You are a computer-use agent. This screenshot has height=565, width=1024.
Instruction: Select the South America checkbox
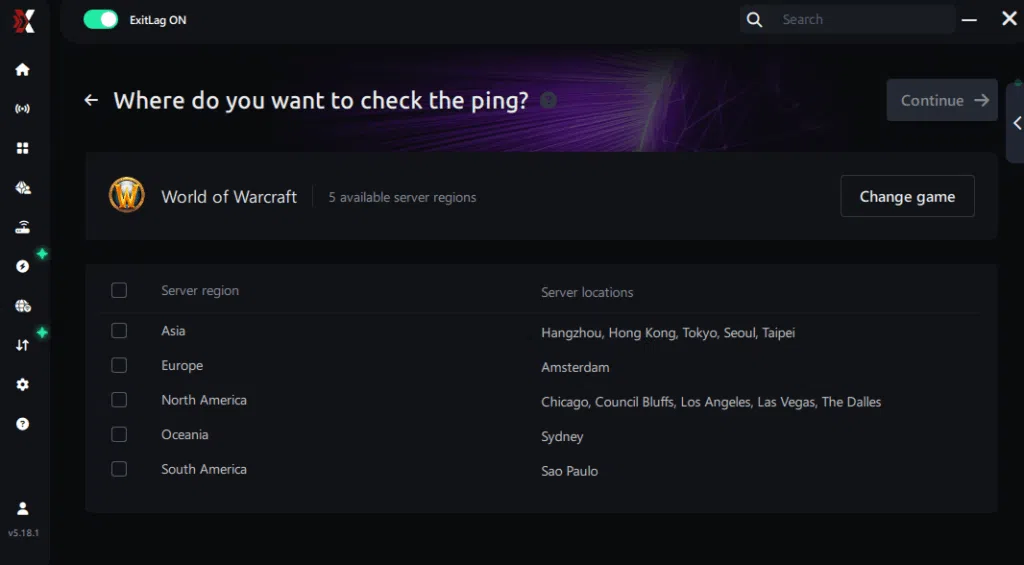tap(119, 469)
